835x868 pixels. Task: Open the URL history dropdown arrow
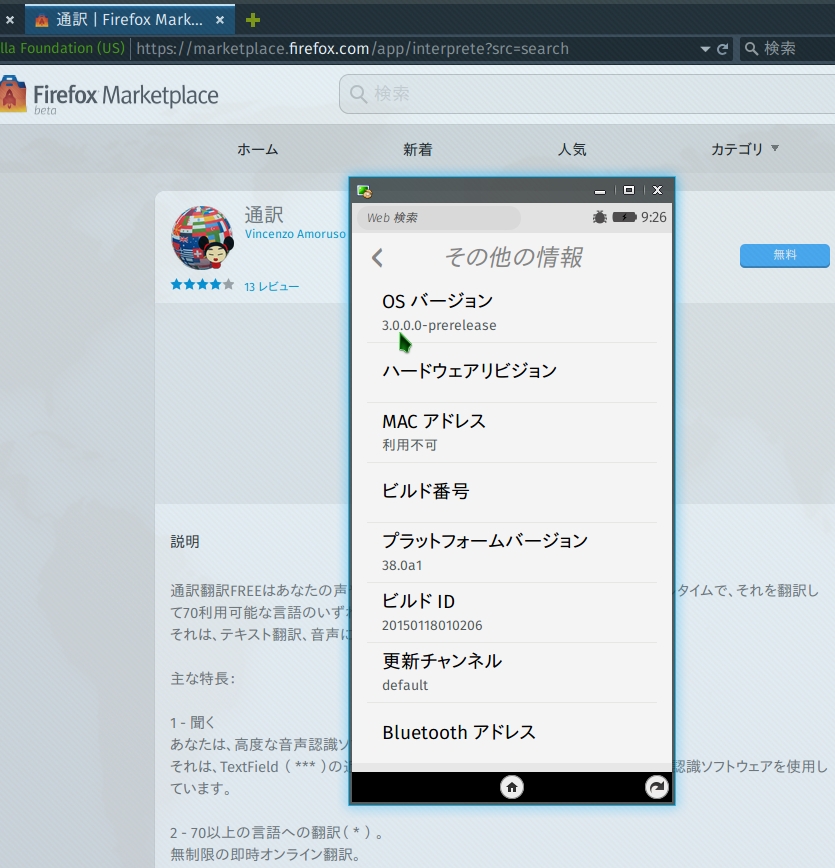click(x=705, y=49)
